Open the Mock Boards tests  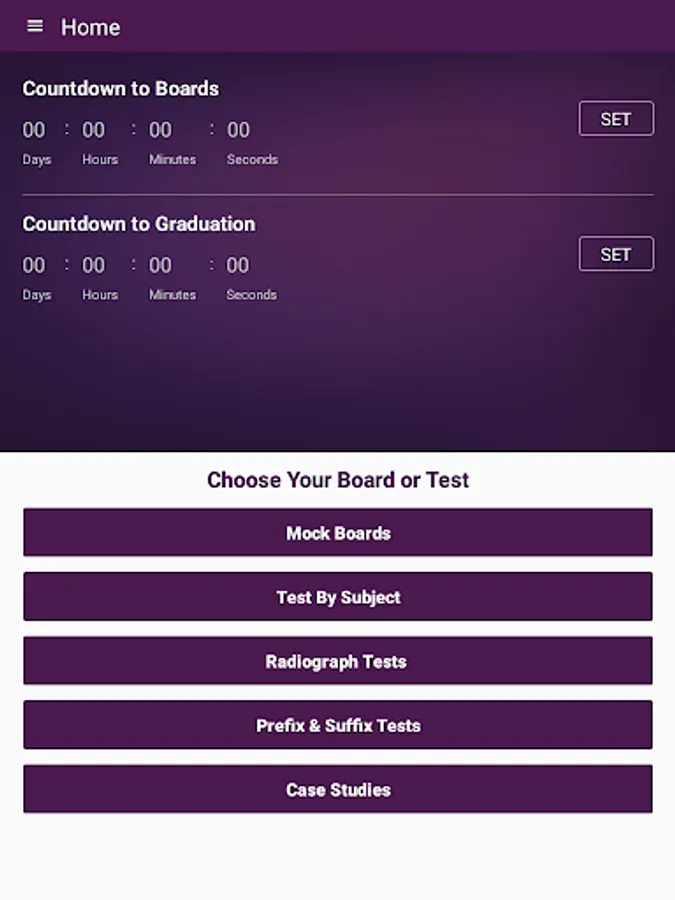(x=338, y=533)
